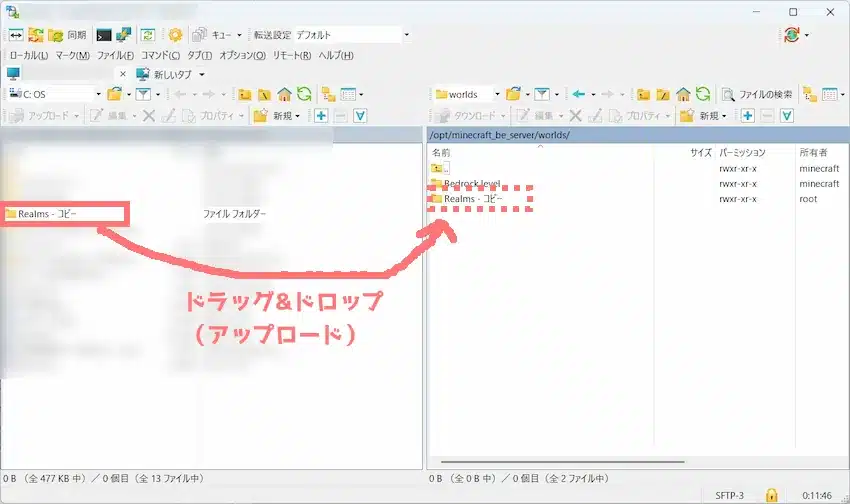Open the オプション(O) menu
Image resolution: width=850 pixels, height=504 pixels.
(x=242, y=55)
